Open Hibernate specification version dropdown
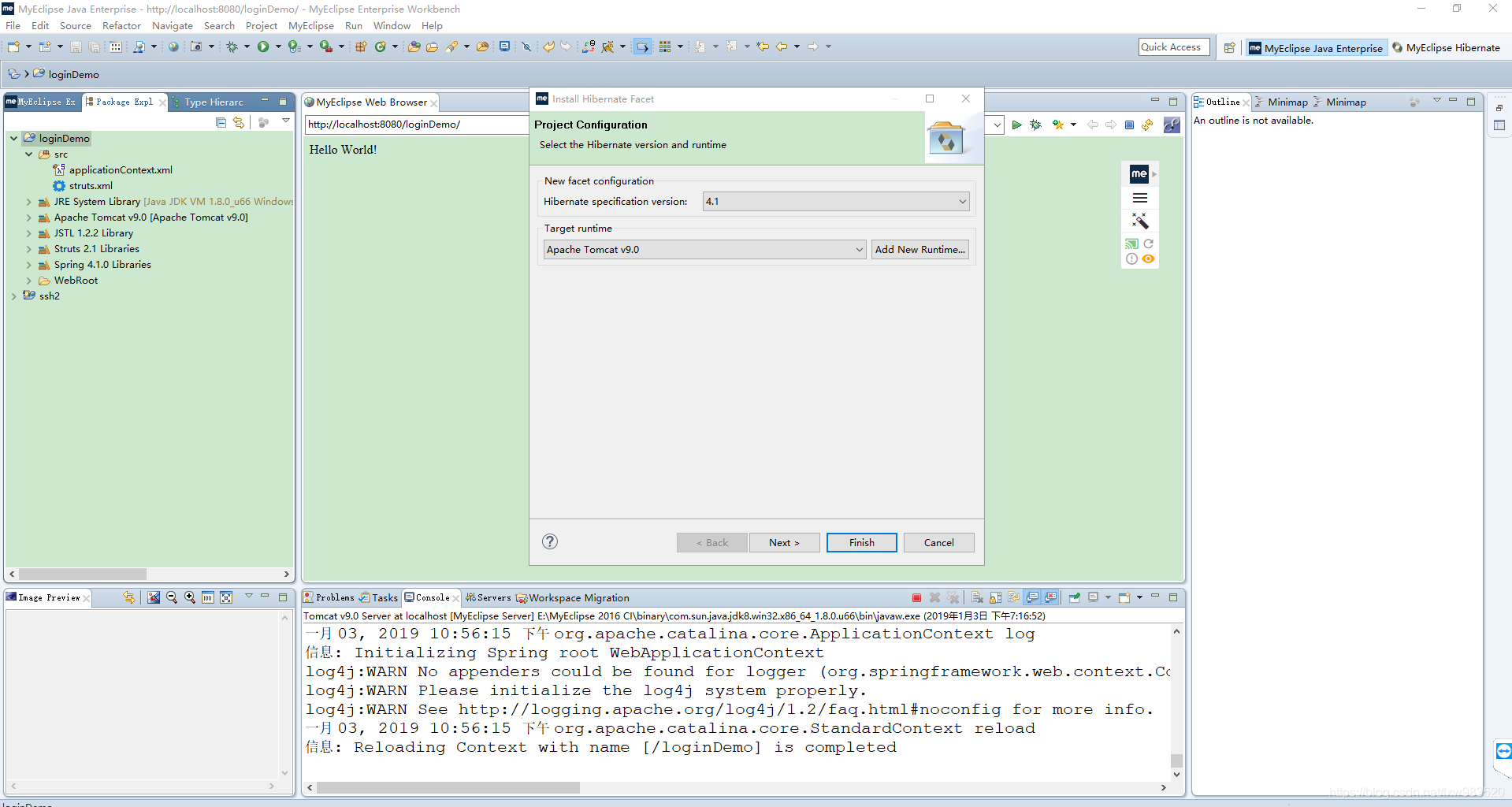This screenshot has height=807, width=1512. [x=836, y=202]
